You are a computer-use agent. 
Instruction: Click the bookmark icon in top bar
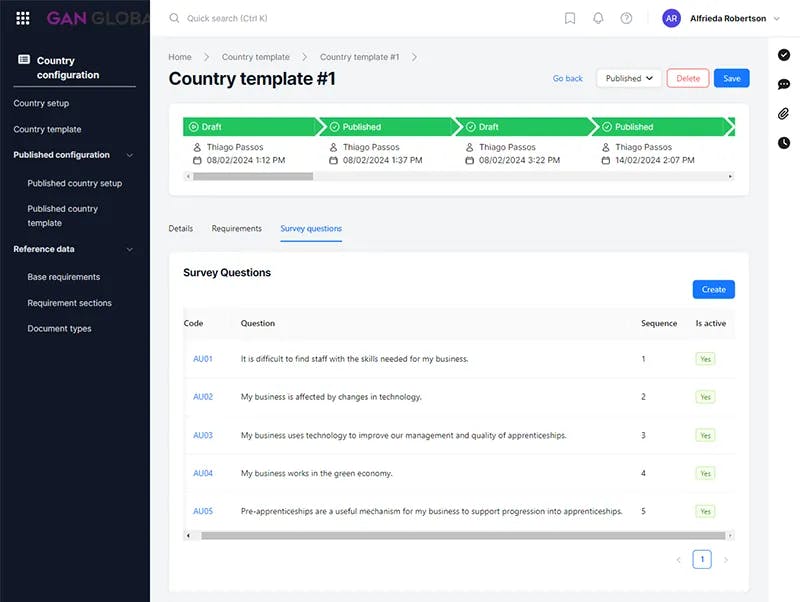pyautogui.click(x=570, y=18)
